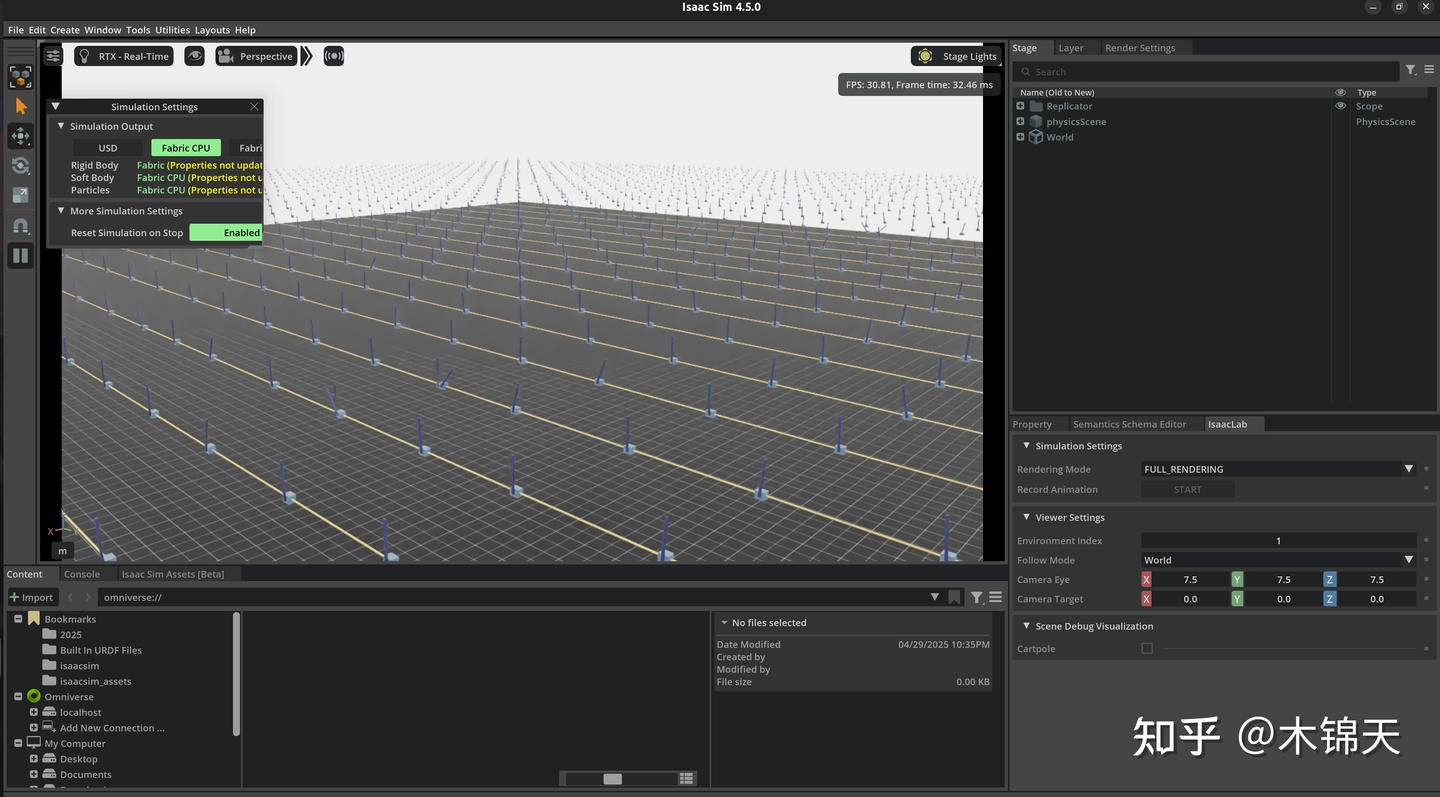This screenshot has width=1440, height=797.
Task: Open viewport settings sliders icon
Action: click(x=53, y=56)
